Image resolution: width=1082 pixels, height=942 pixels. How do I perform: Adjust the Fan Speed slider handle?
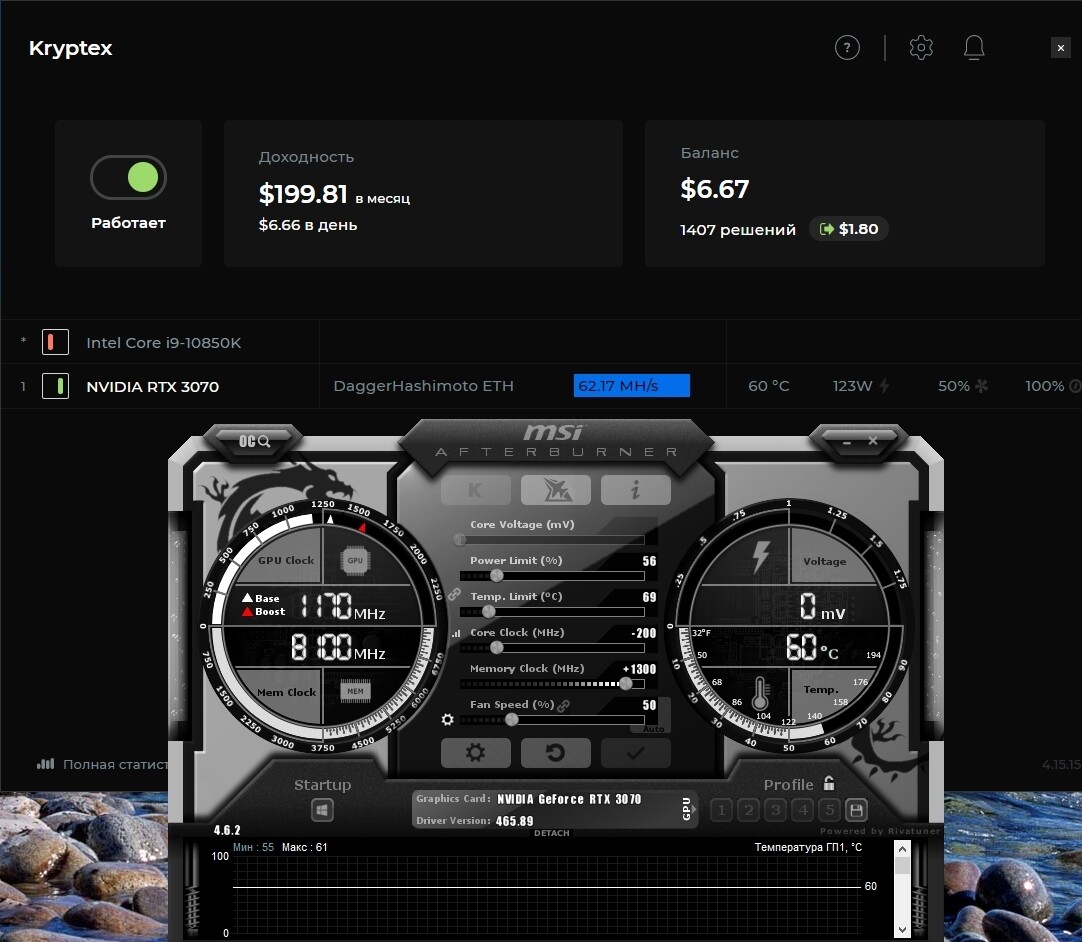511,719
